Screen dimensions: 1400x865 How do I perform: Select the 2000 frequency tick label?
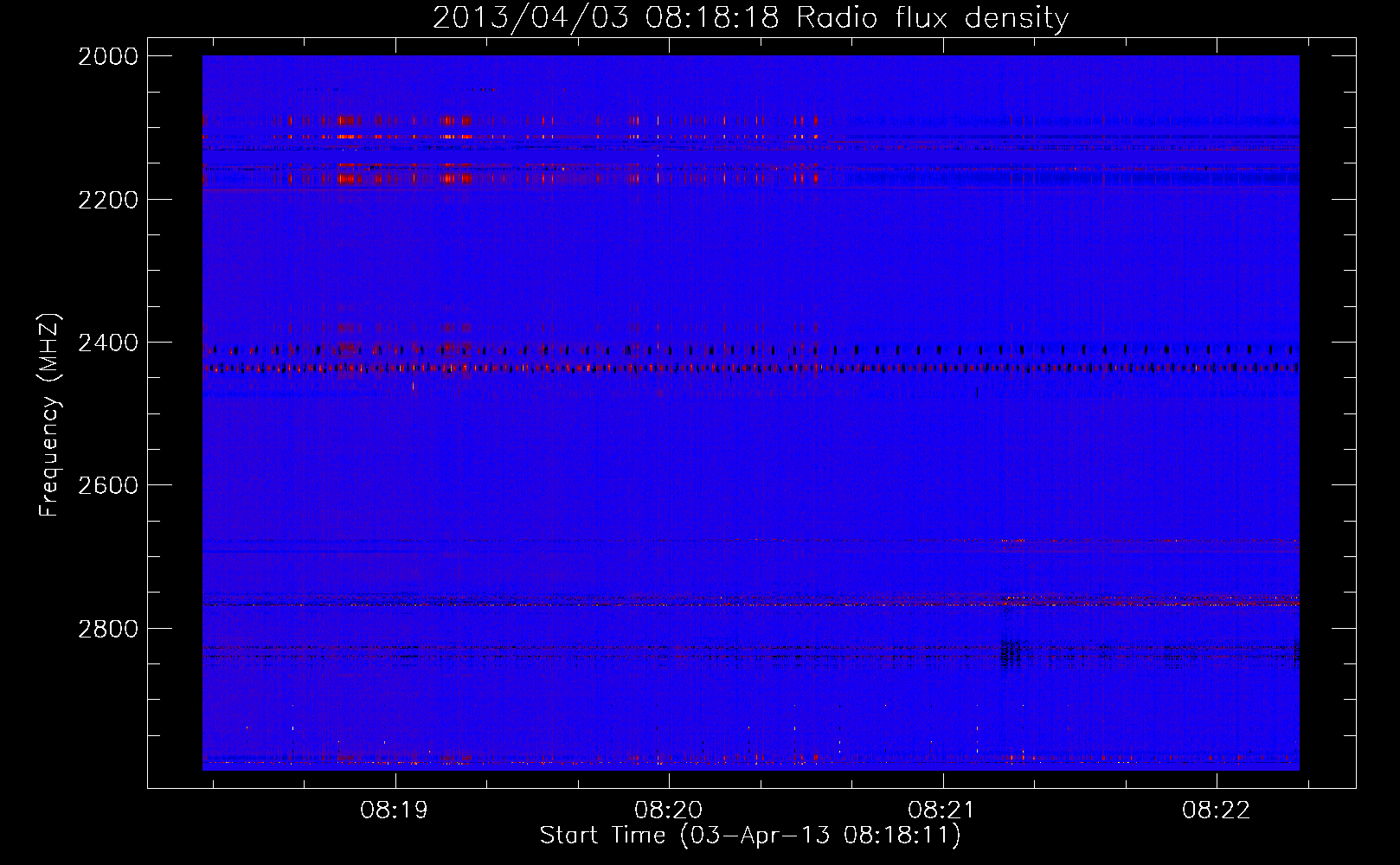point(107,56)
